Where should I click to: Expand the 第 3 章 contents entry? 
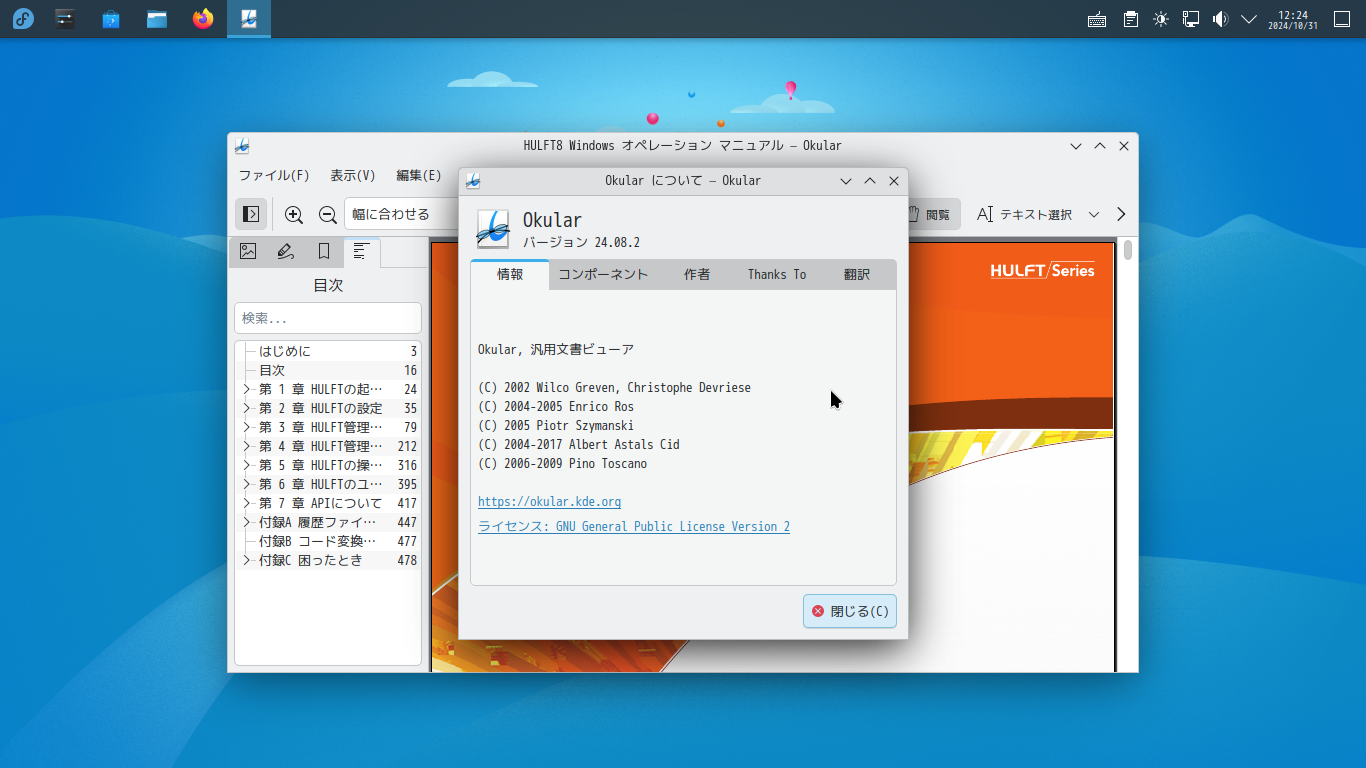[247, 427]
